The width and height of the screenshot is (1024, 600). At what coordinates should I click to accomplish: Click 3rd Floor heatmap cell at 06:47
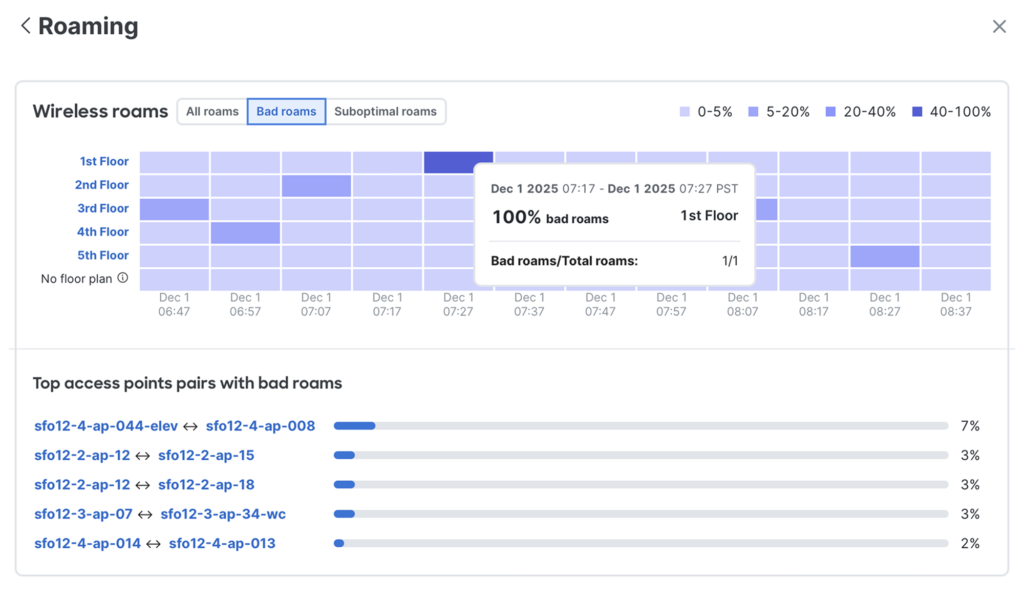pyautogui.click(x=174, y=209)
